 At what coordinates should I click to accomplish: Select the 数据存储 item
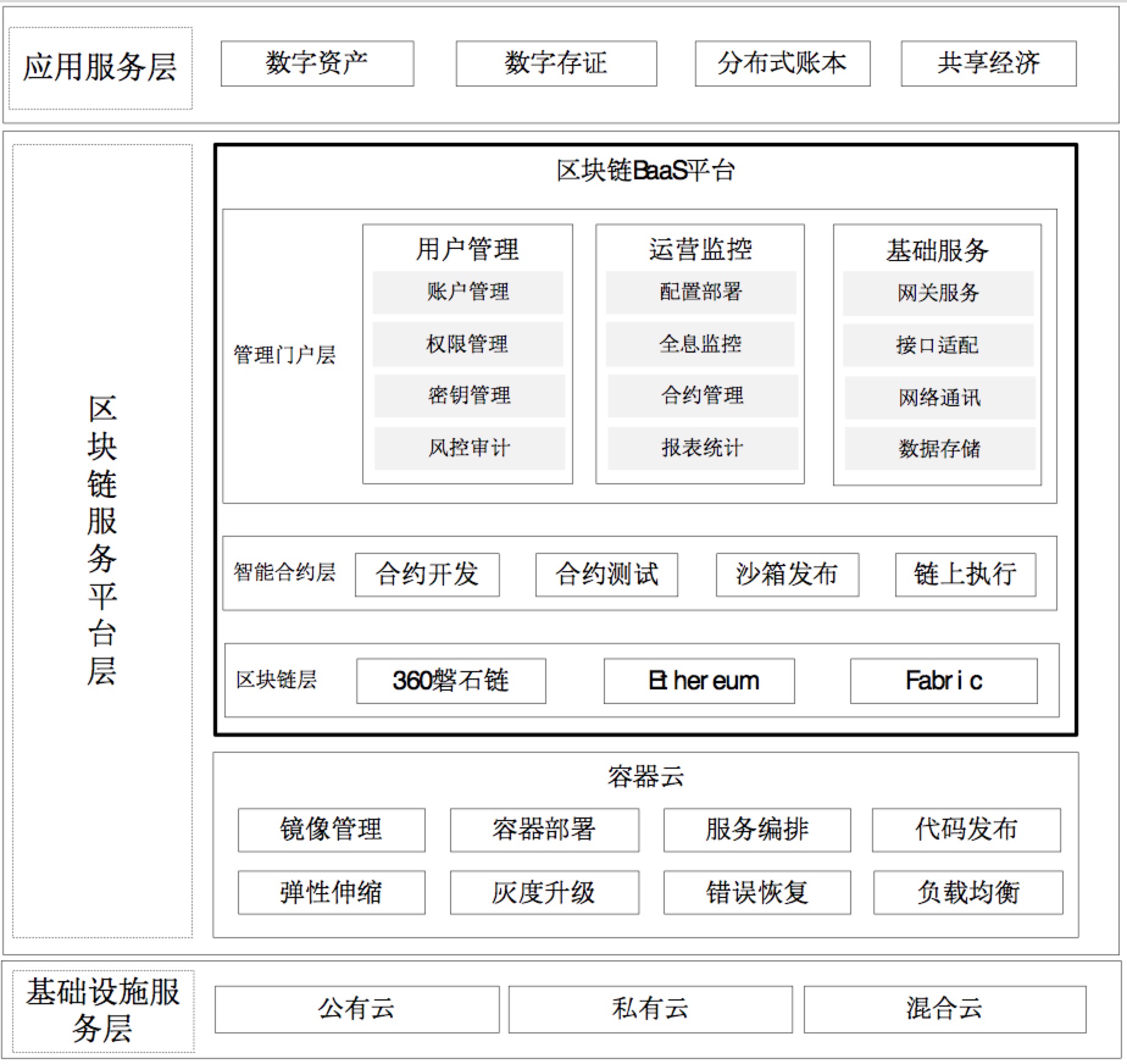click(x=940, y=449)
